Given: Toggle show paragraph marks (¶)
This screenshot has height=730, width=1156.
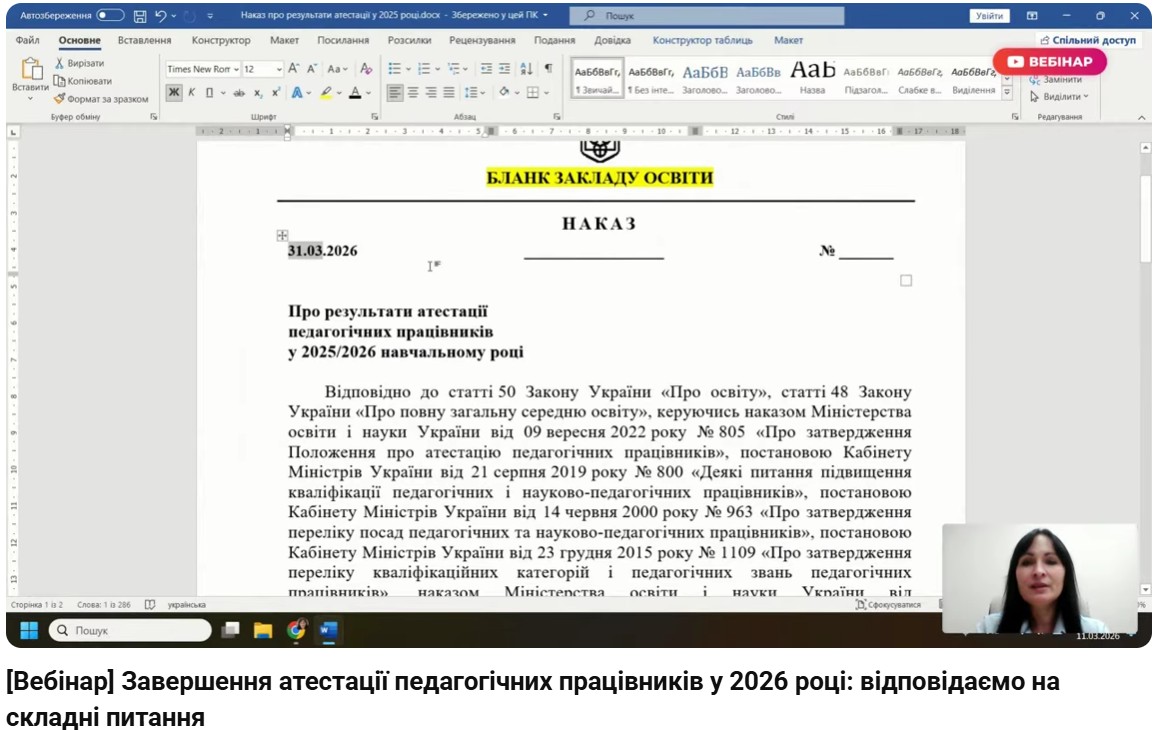Looking at the screenshot, I should pos(548,69).
